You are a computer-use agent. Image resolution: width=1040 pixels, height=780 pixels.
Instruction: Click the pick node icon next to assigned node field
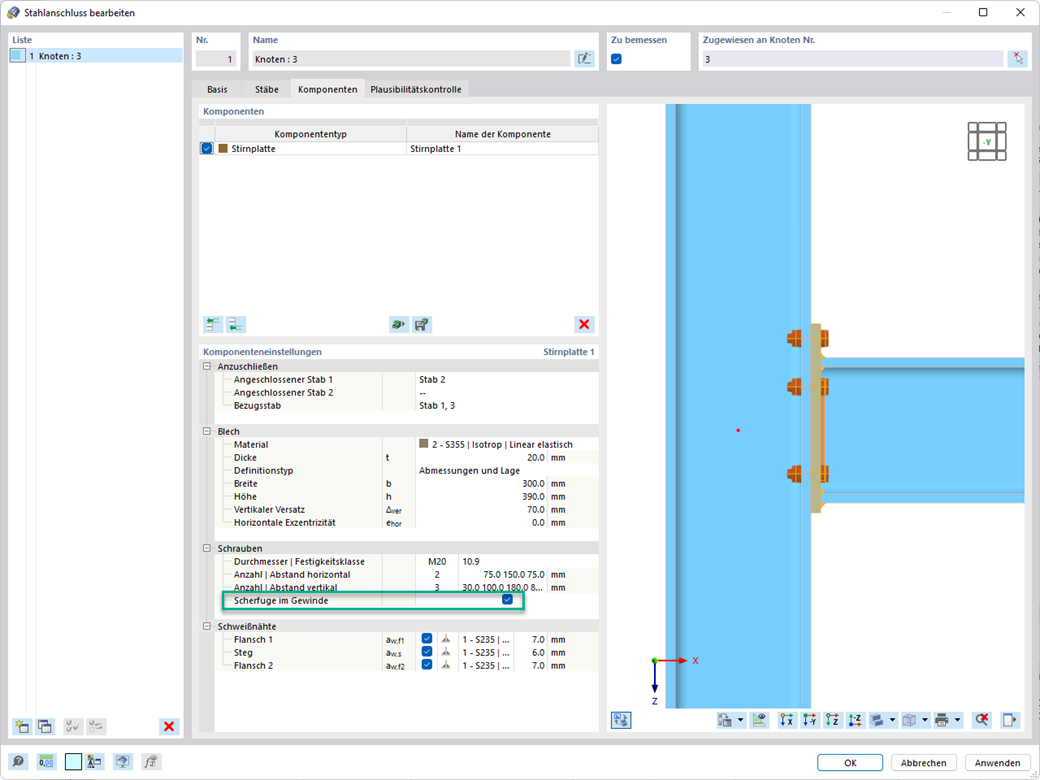pos(1017,59)
